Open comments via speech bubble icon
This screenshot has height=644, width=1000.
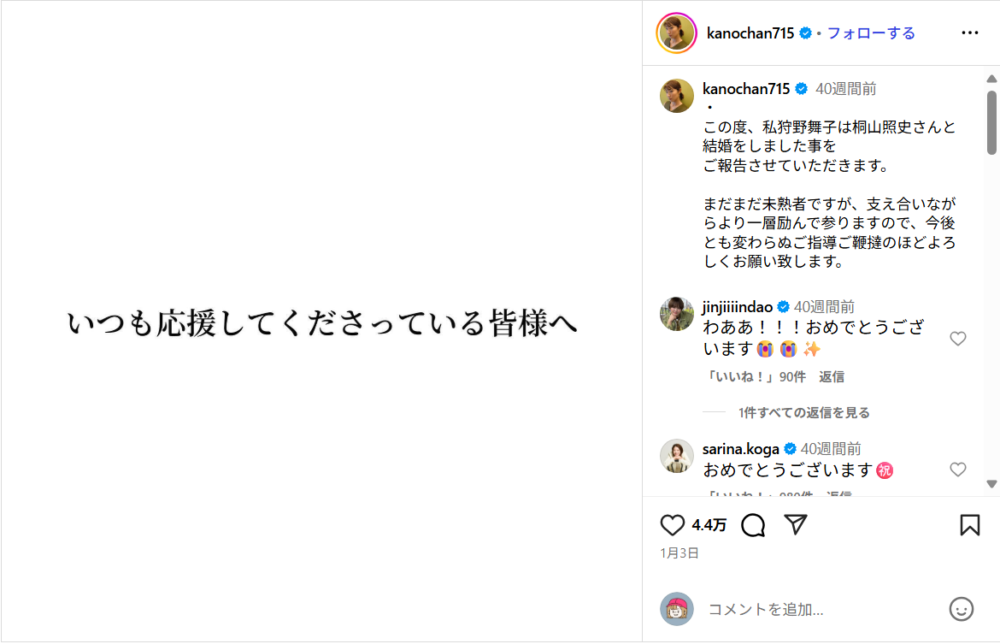click(x=754, y=525)
